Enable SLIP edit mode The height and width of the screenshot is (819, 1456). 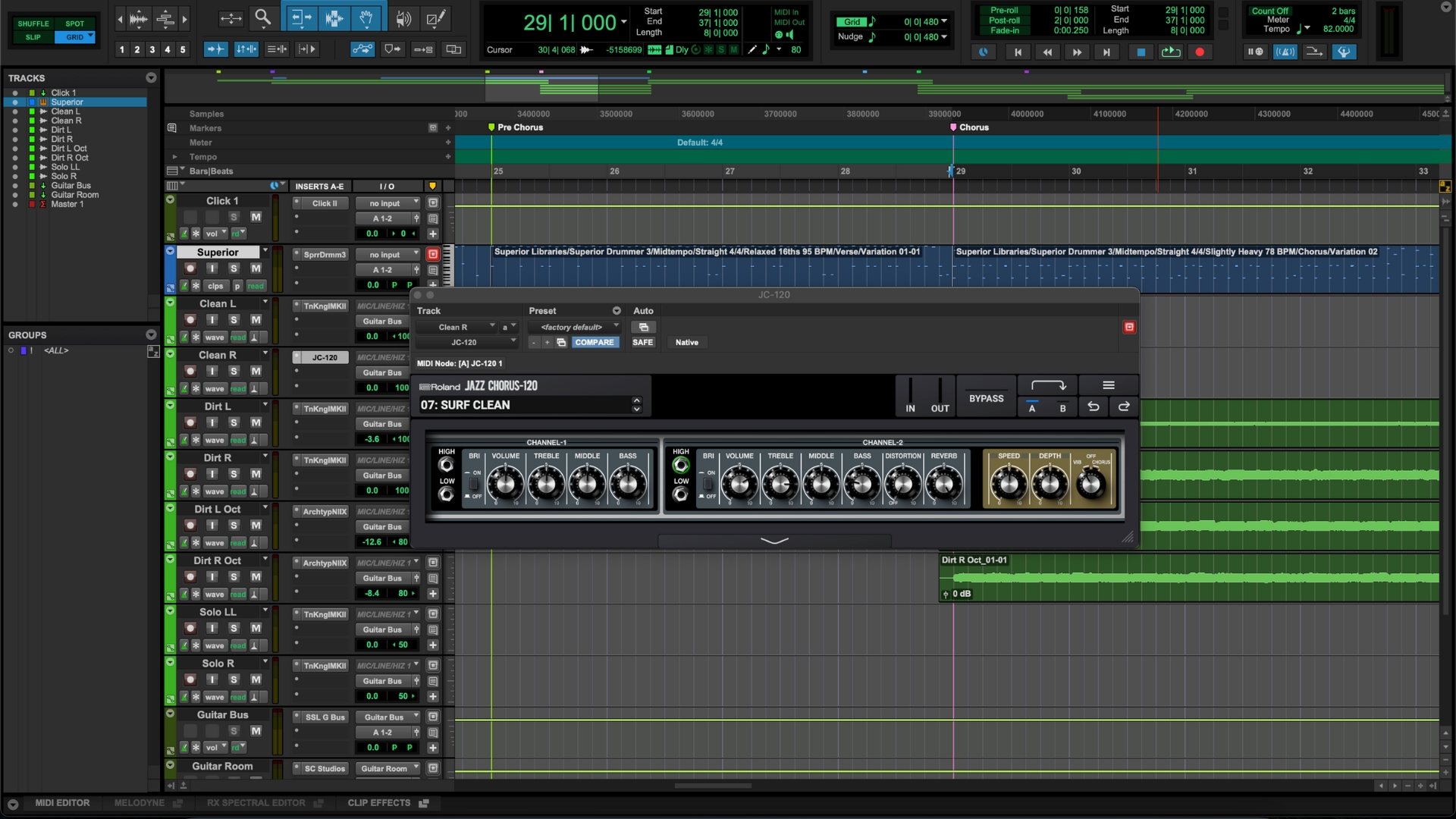tap(33, 36)
